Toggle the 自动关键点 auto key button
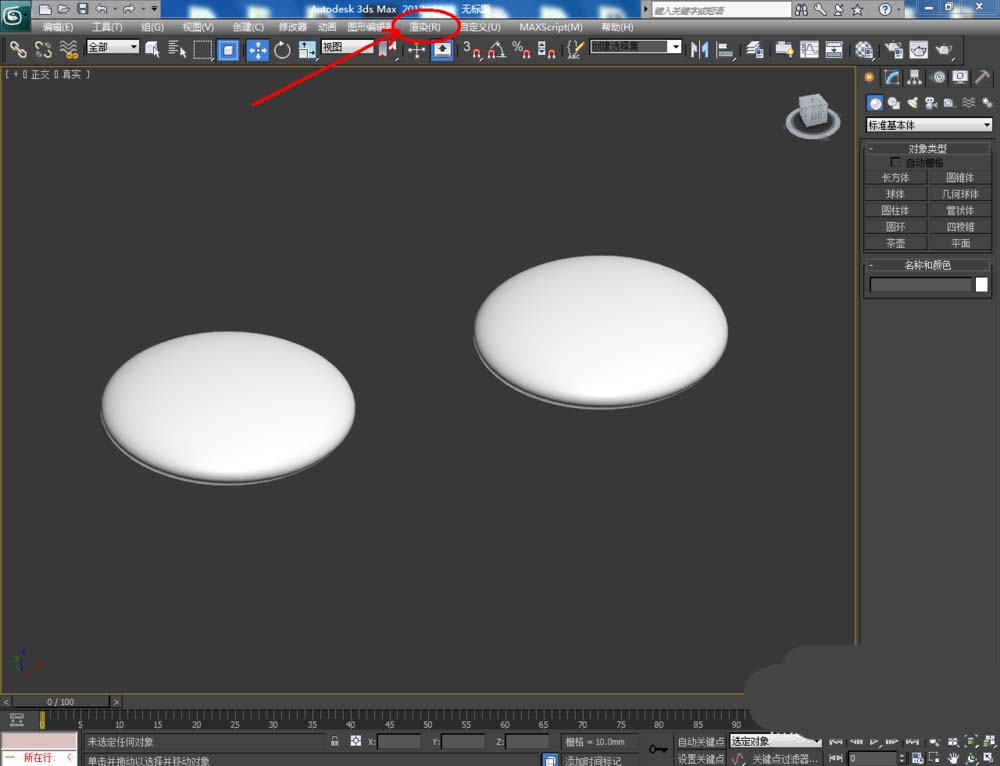 (700, 742)
